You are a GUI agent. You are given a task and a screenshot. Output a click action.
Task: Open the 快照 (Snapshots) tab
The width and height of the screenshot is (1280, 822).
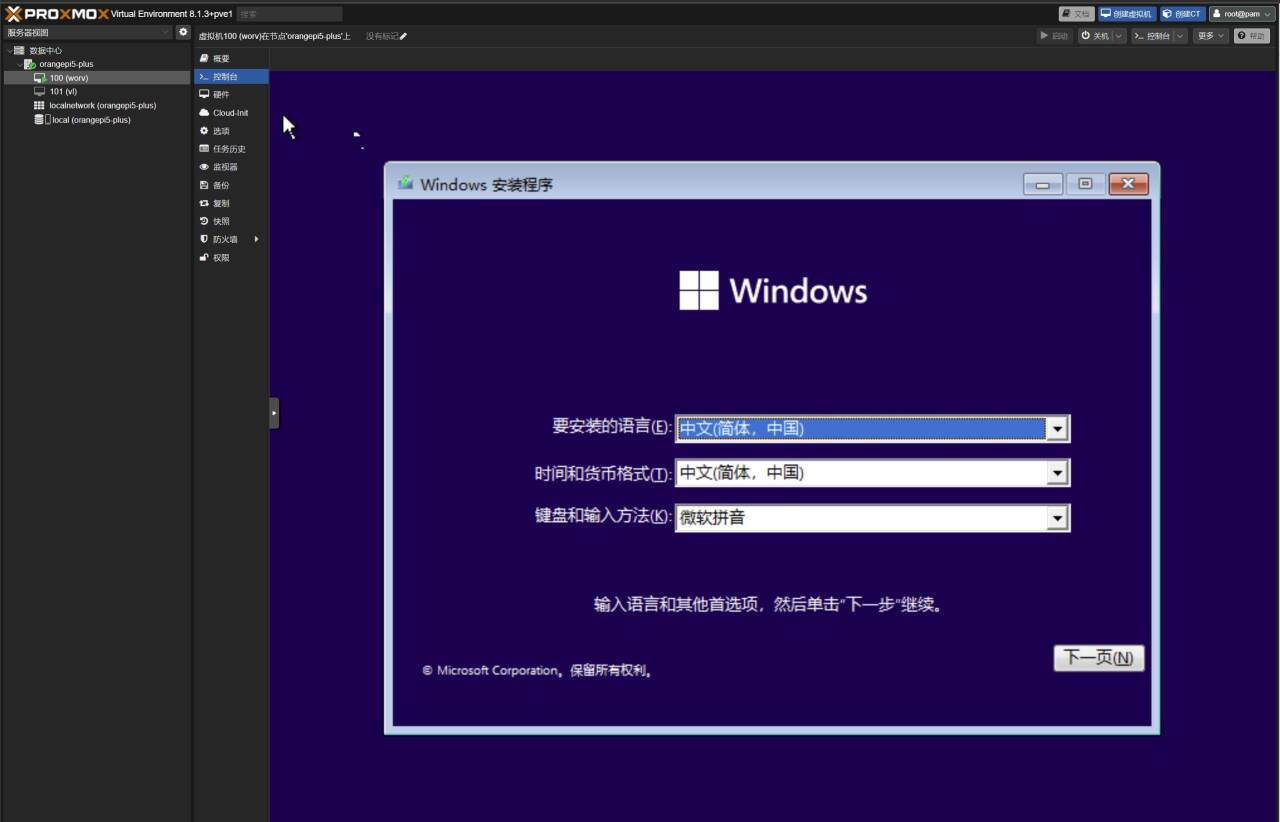coord(231,221)
